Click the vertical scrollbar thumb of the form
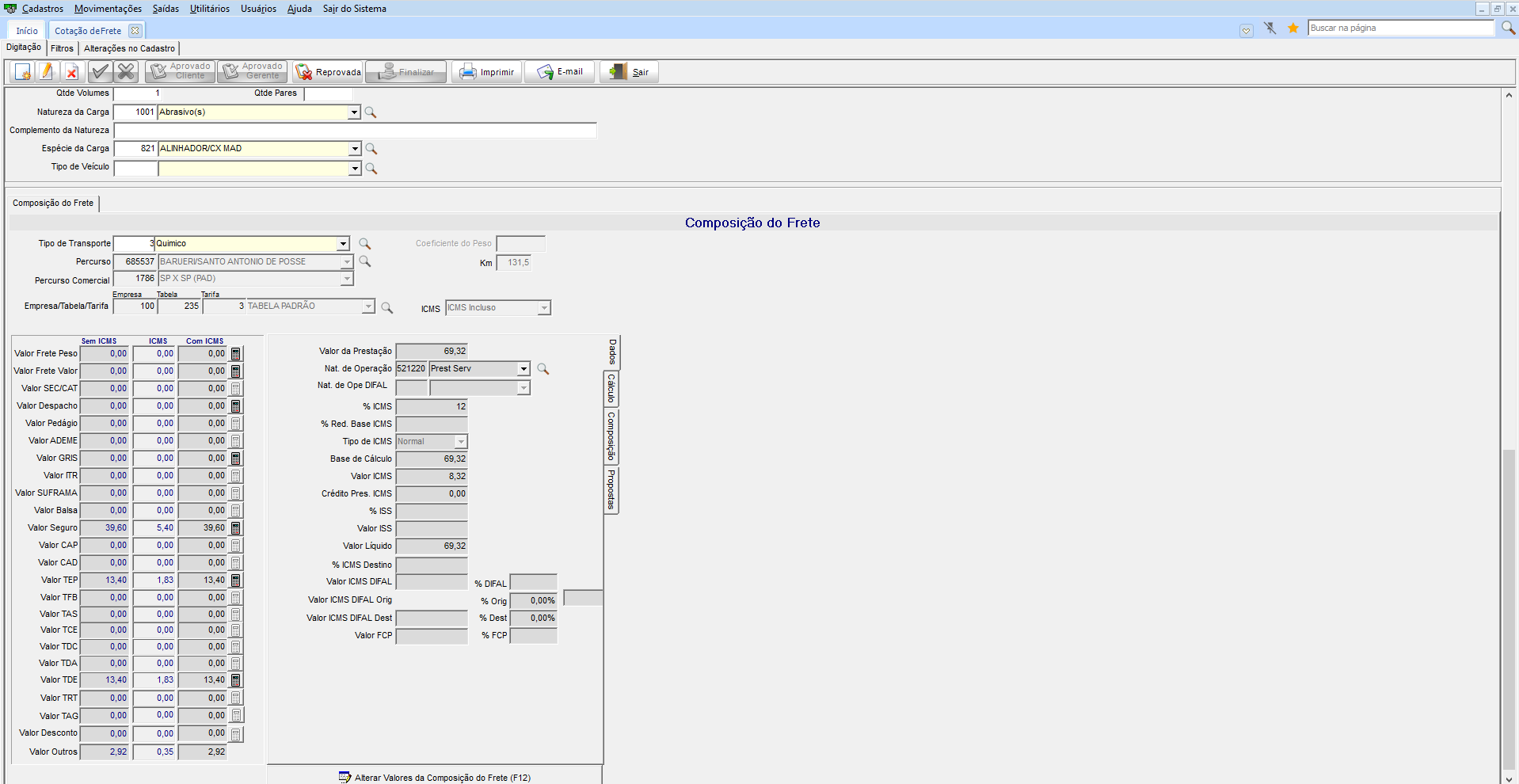The width and height of the screenshot is (1519, 784). click(x=1509, y=610)
